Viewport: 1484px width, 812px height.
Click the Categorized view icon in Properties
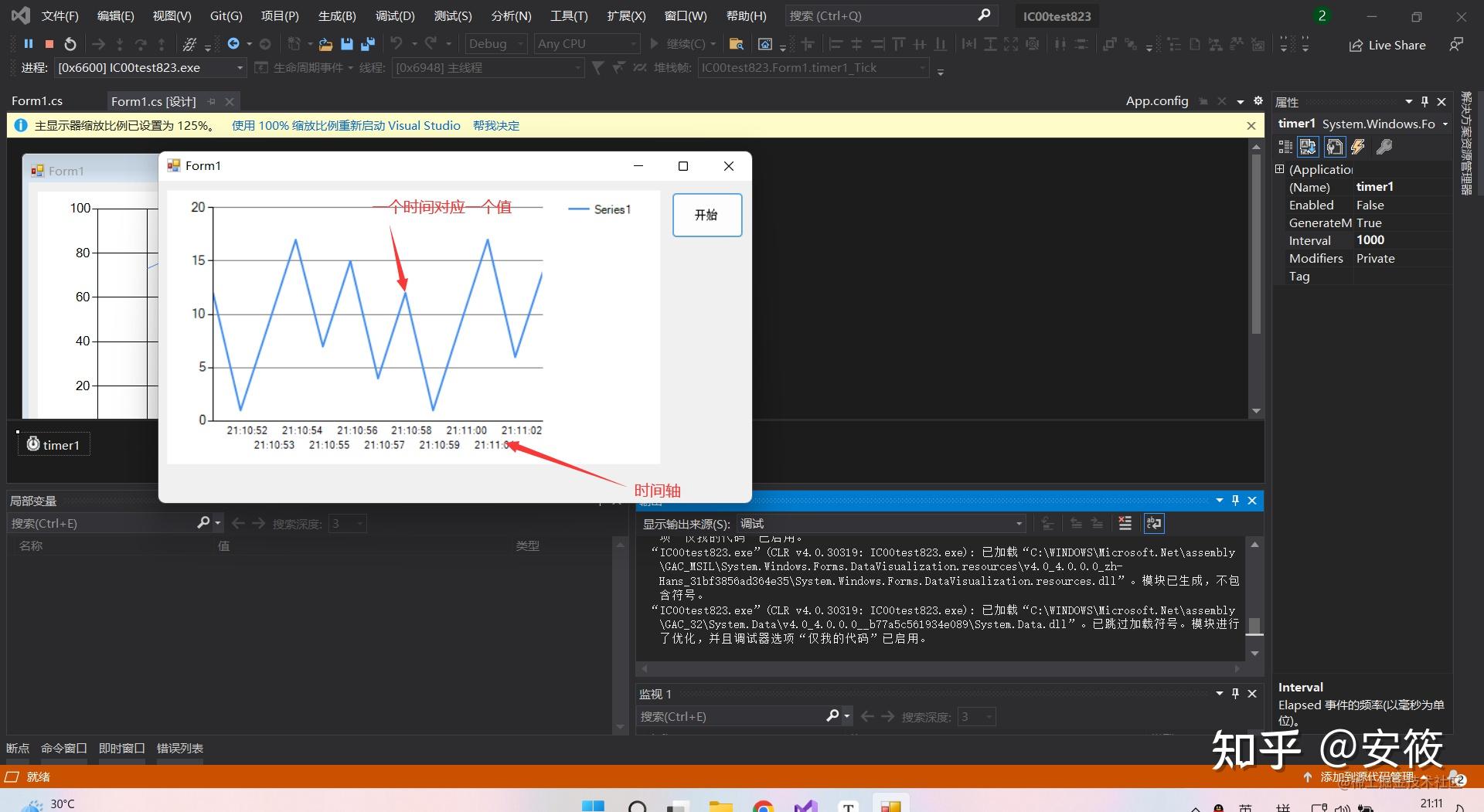(x=1284, y=147)
